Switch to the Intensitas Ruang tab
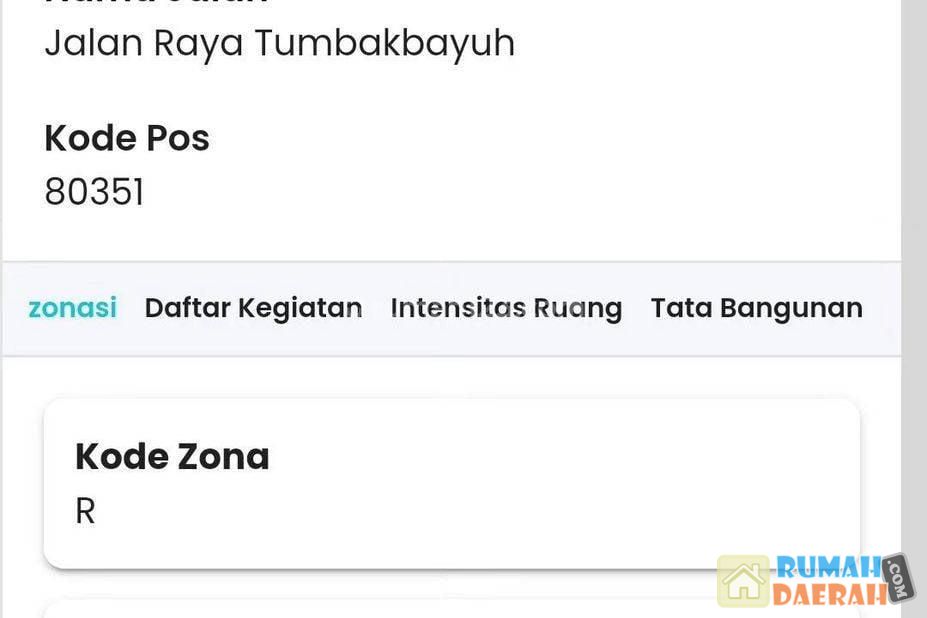 pyautogui.click(x=506, y=308)
